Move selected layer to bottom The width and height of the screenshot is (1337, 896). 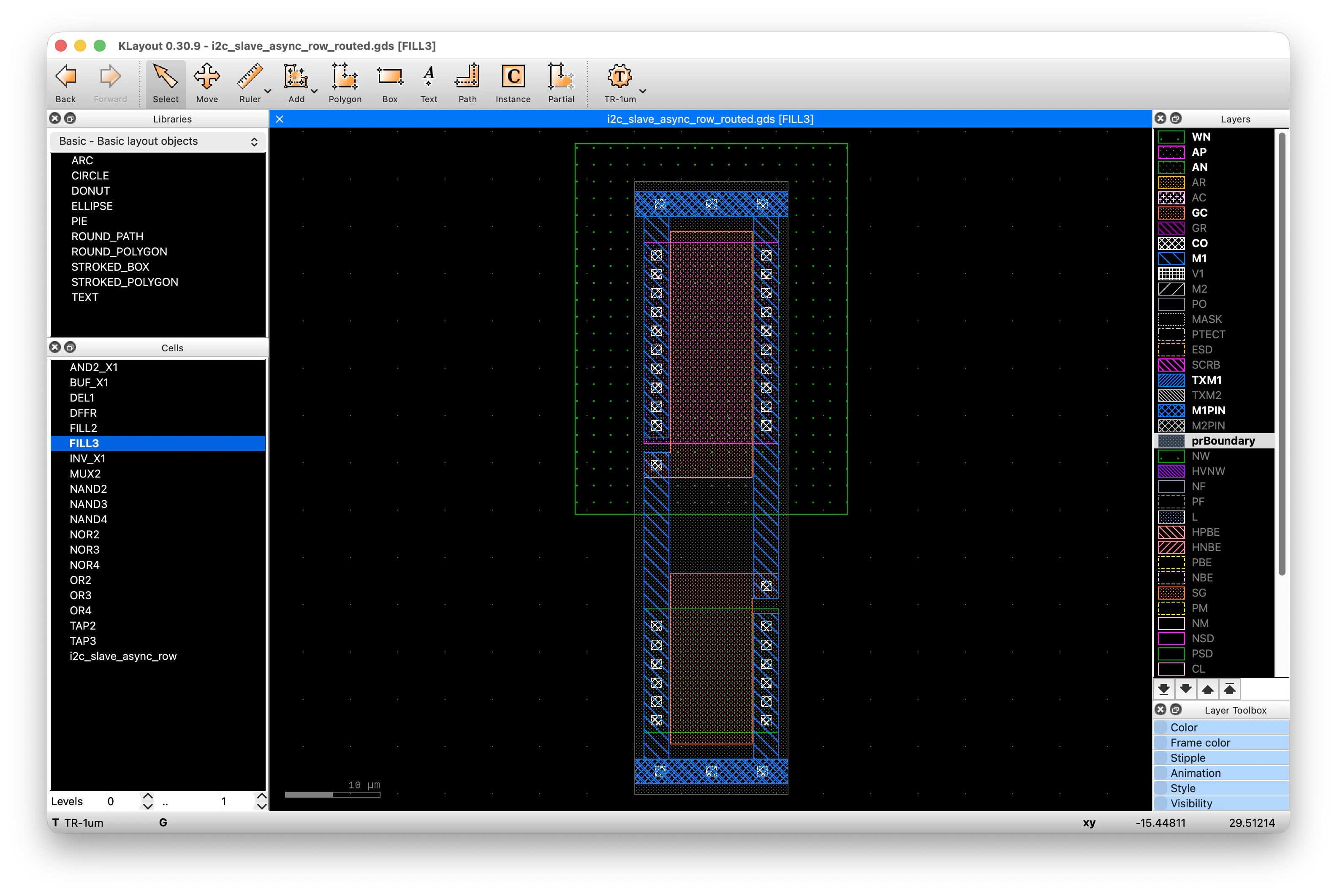[x=1164, y=689]
